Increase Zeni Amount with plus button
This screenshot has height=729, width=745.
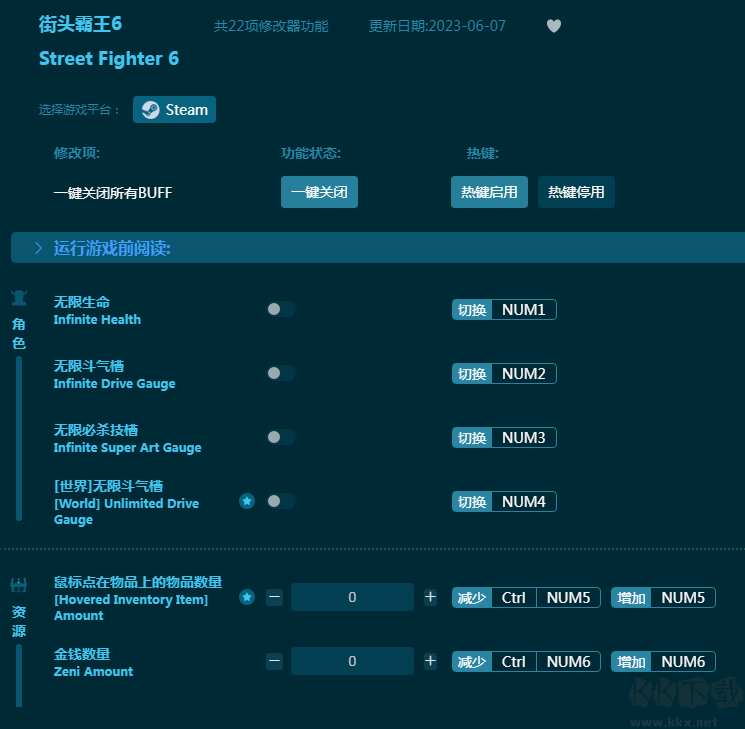[x=430, y=661]
